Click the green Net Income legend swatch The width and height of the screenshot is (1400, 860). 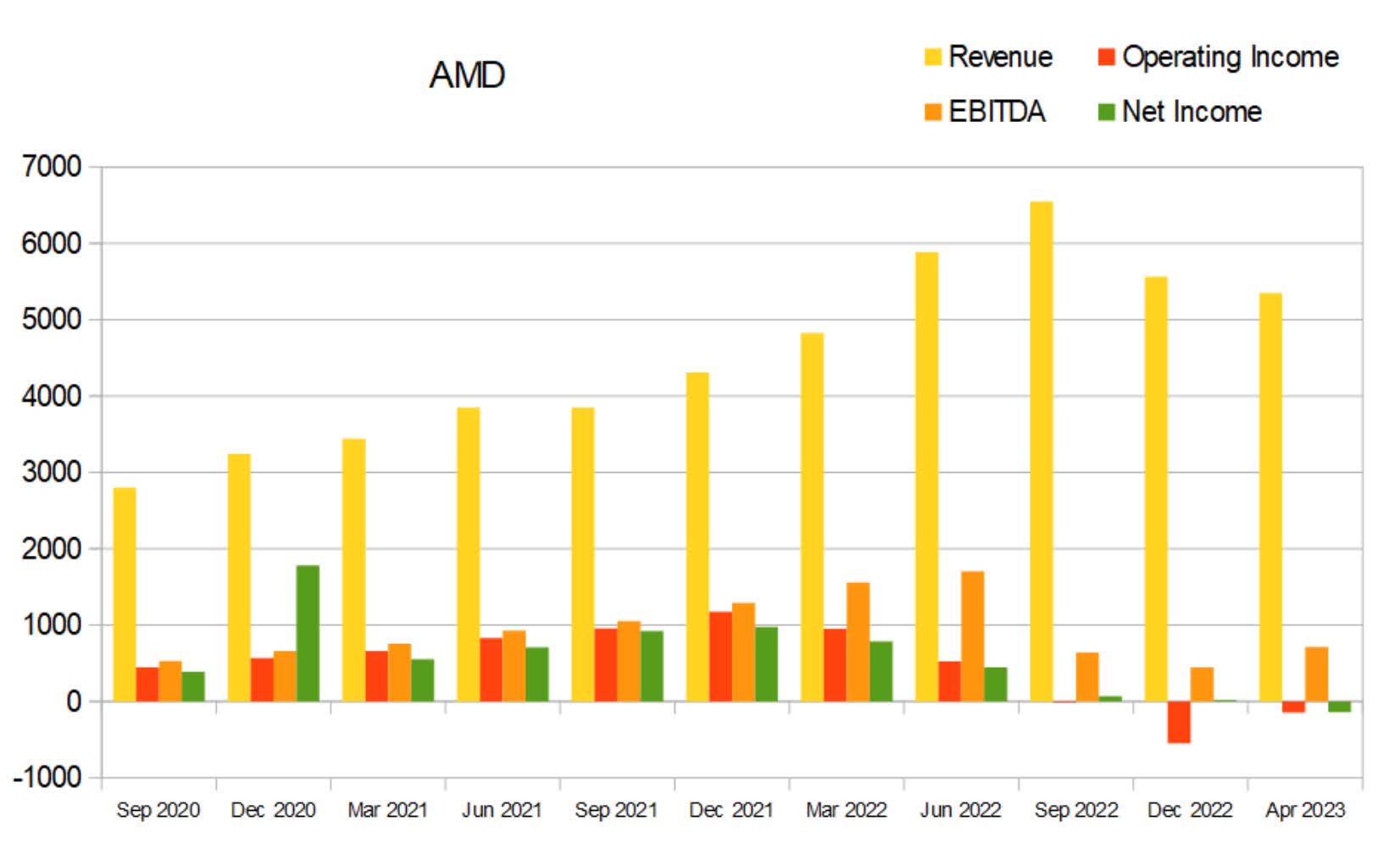click(x=1104, y=110)
